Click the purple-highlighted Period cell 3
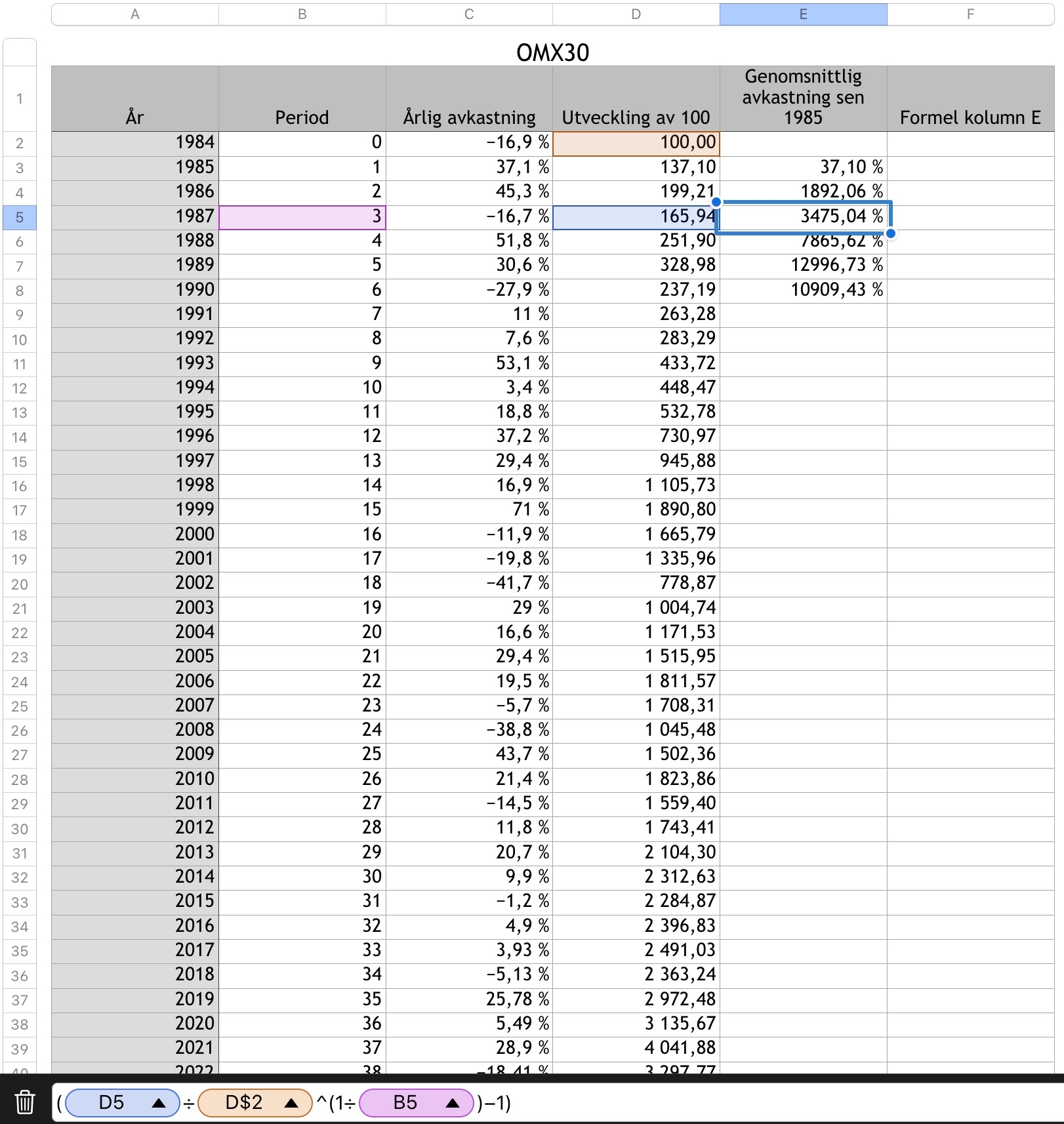This screenshot has width=1064, height=1124. [x=302, y=217]
